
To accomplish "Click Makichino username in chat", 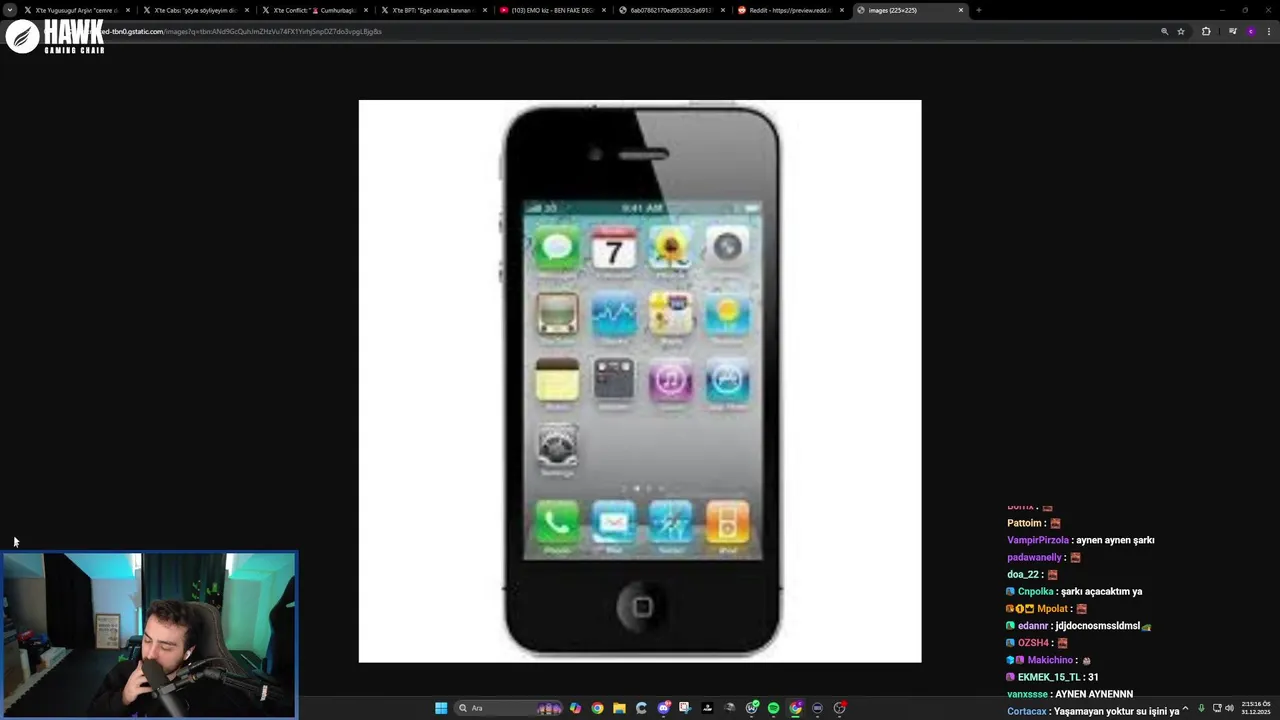I will [x=1050, y=660].
